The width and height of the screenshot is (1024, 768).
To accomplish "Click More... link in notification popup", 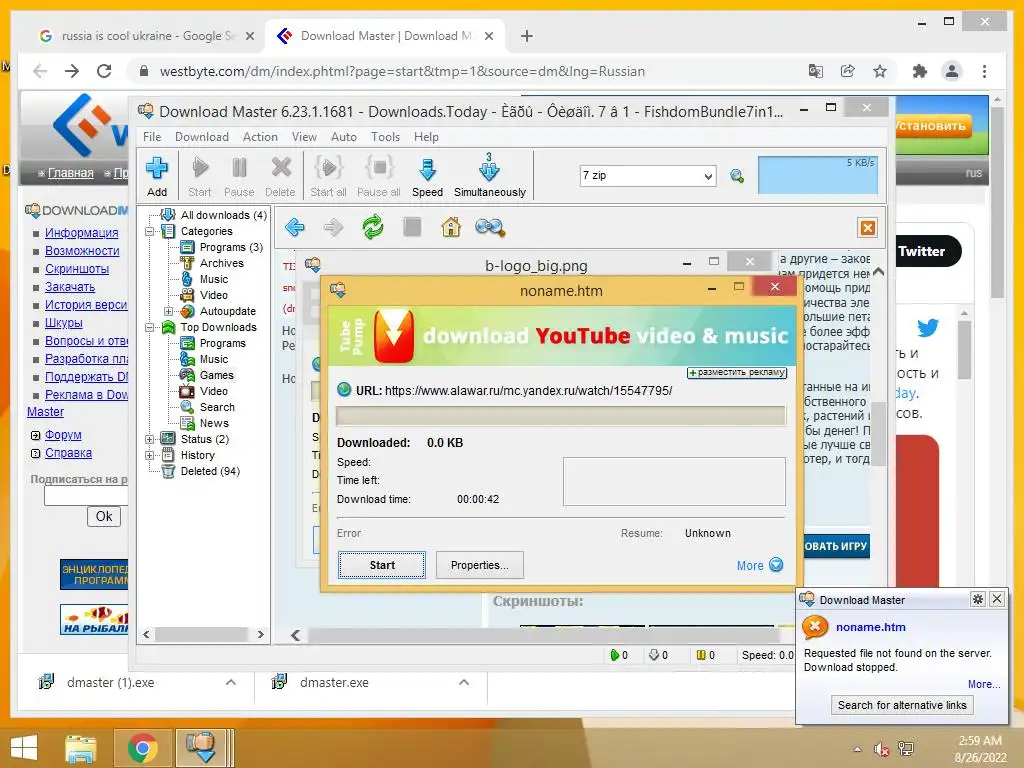I will click(984, 684).
